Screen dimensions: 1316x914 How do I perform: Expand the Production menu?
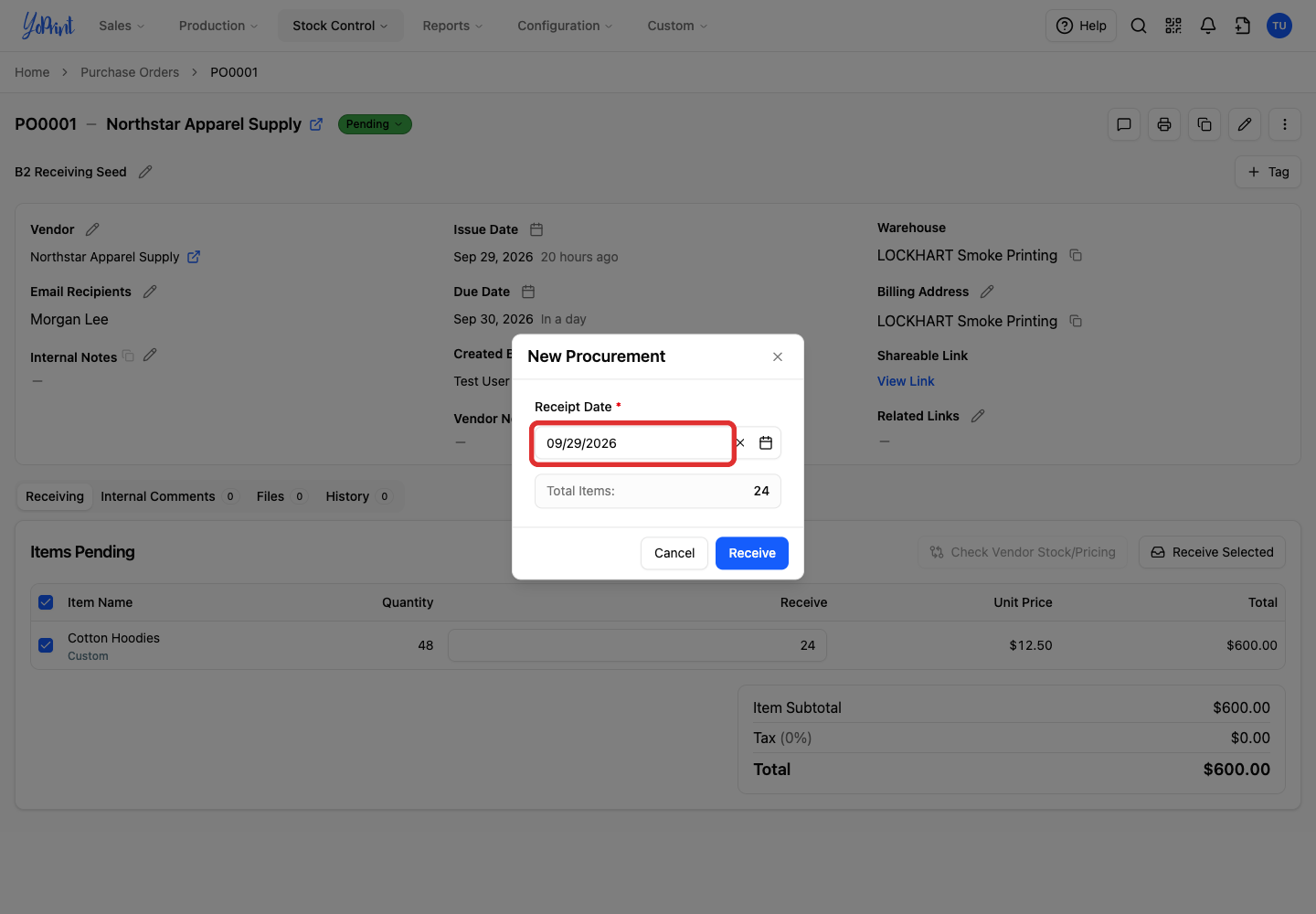[x=218, y=26]
